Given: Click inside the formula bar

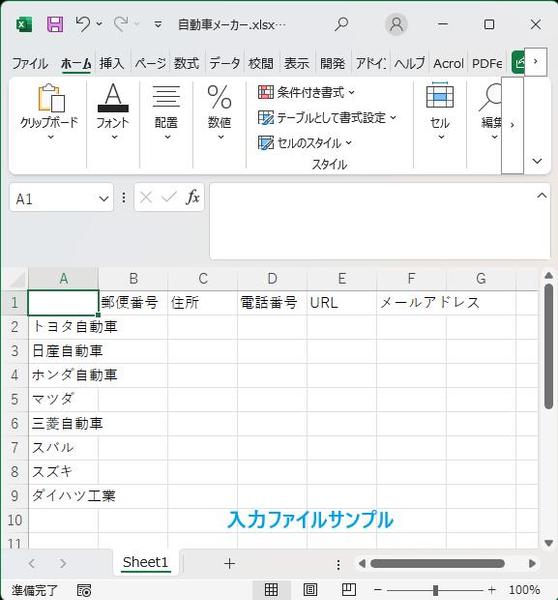Looking at the screenshot, I should point(373,221).
